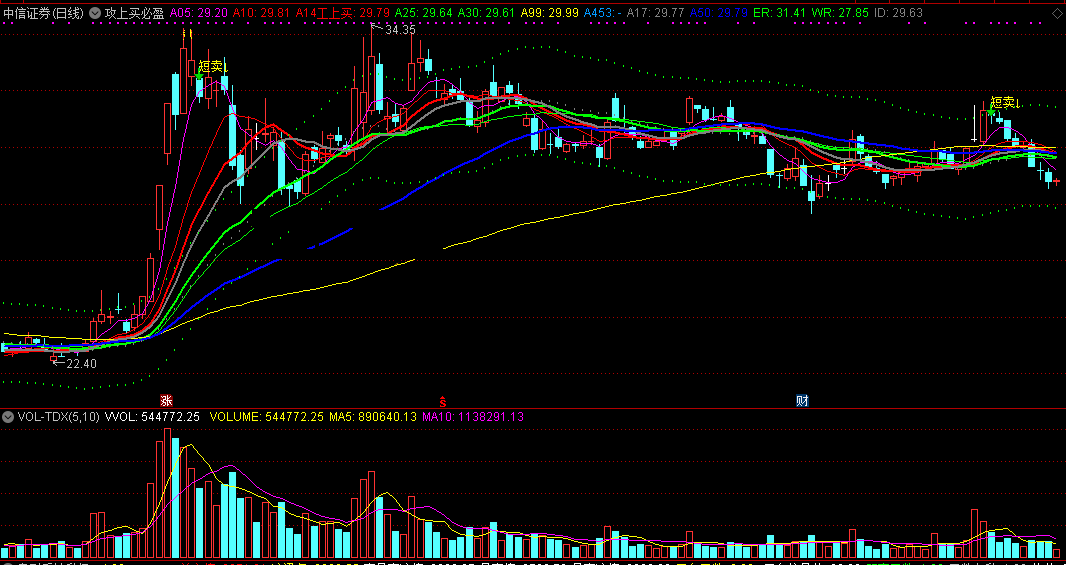Click the MA10: 1138291.13 volume value
This screenshot has height=565, width=1066.
click(473, 416)
